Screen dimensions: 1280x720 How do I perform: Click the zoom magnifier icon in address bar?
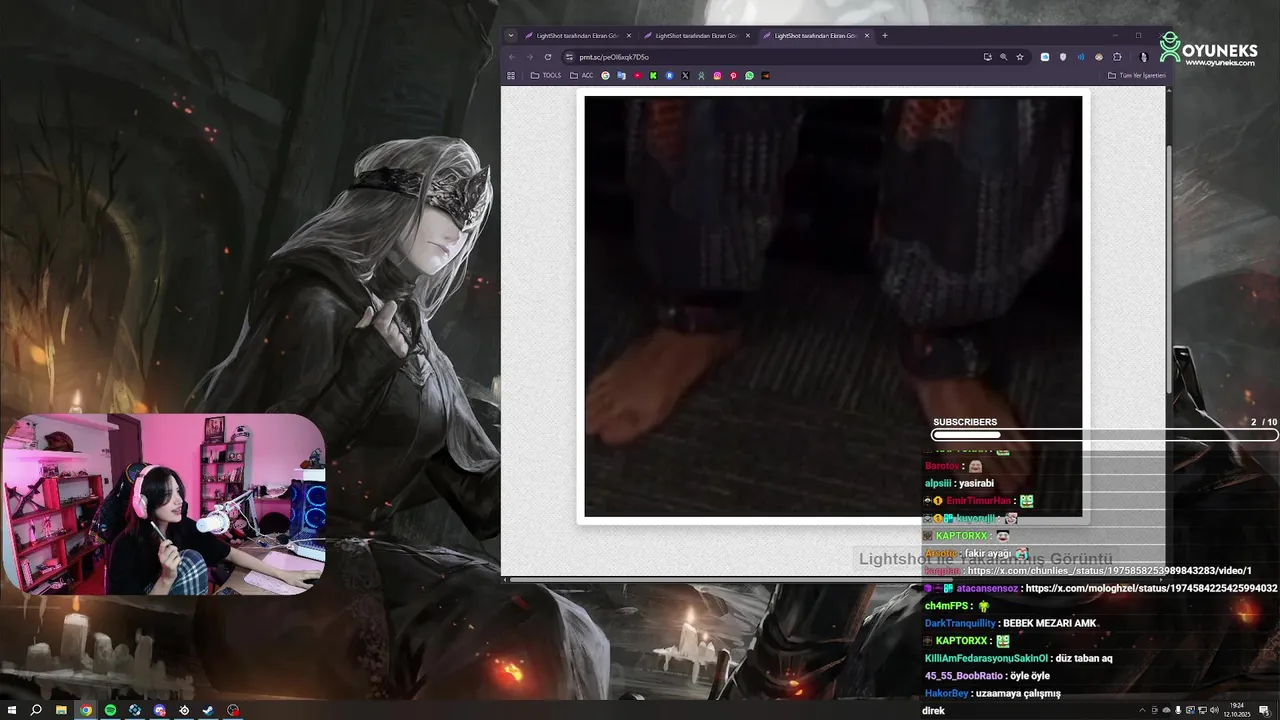tap(1003, 57)
